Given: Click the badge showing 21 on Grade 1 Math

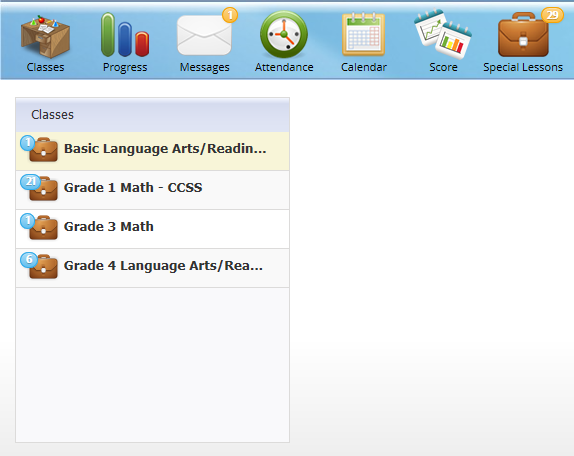Looking at the screenshot, I should [x=31, y=182].
